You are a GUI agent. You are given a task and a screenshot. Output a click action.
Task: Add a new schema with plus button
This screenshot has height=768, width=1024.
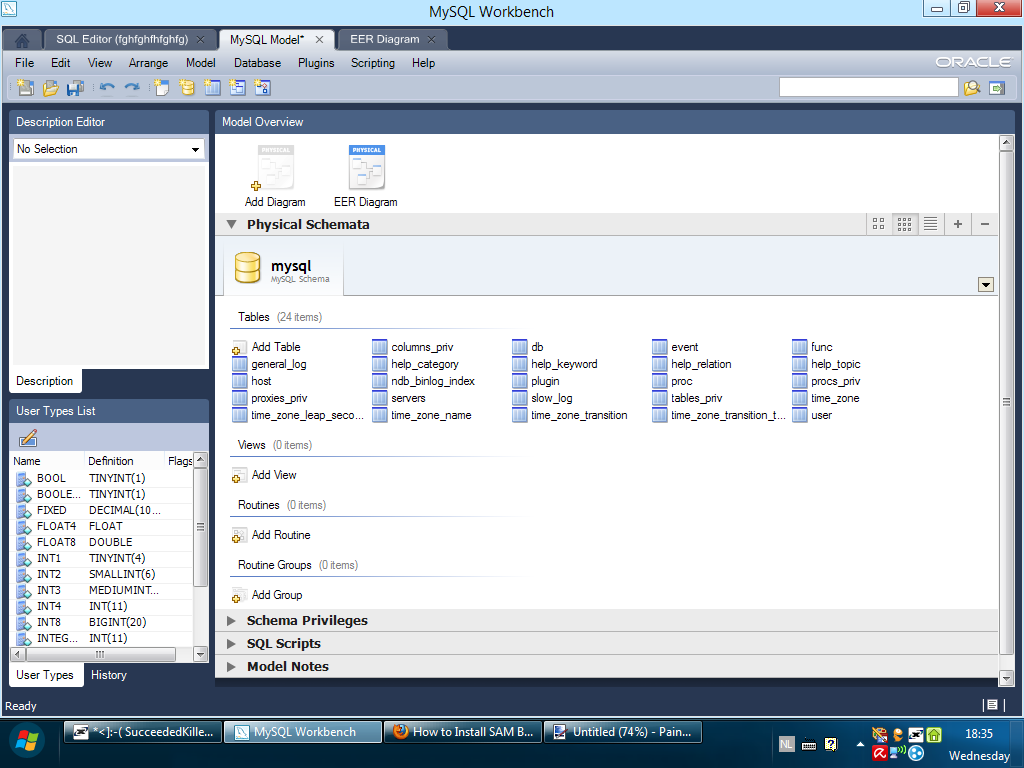(958, 224)
